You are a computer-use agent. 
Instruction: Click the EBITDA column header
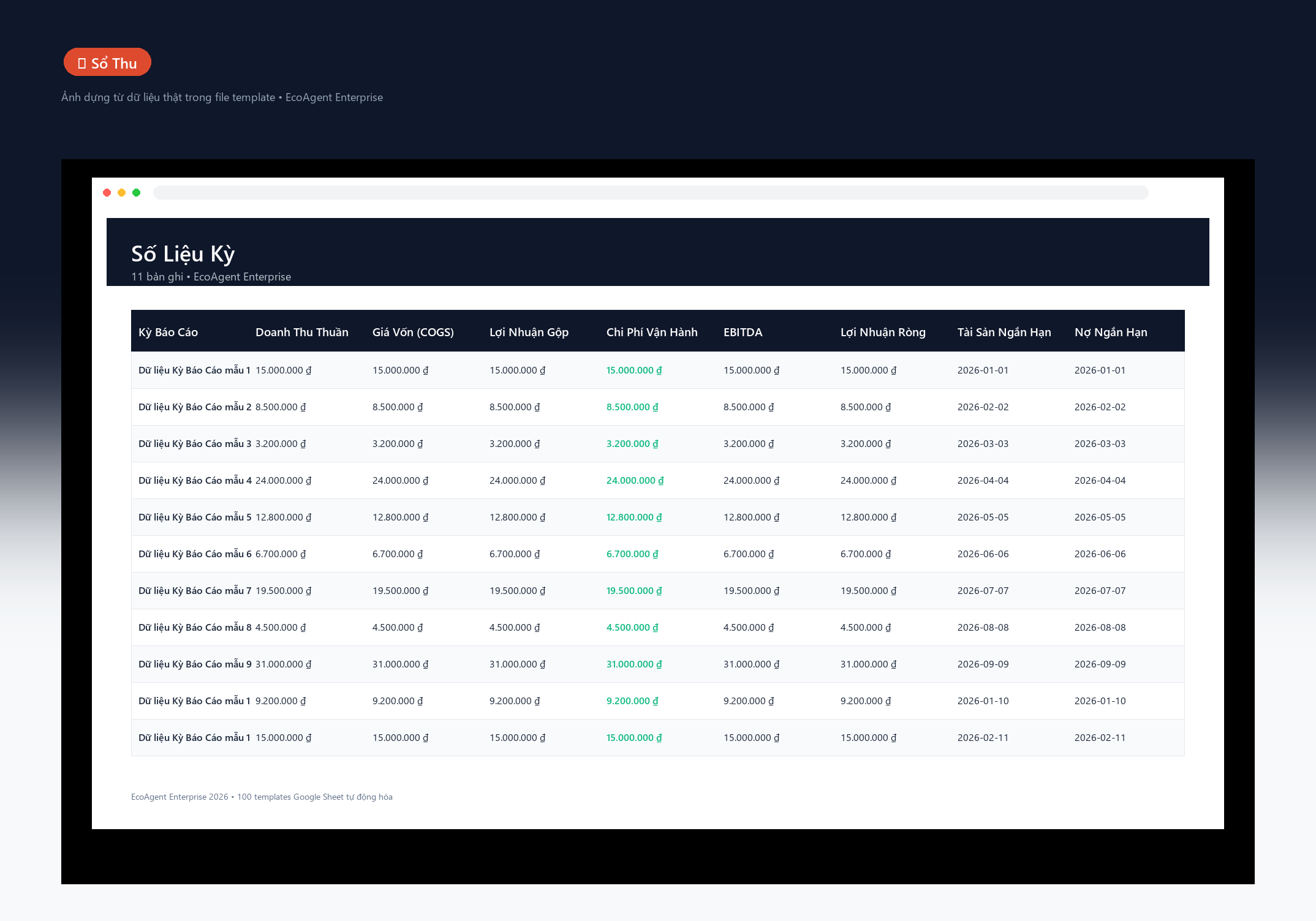(743, 332)
